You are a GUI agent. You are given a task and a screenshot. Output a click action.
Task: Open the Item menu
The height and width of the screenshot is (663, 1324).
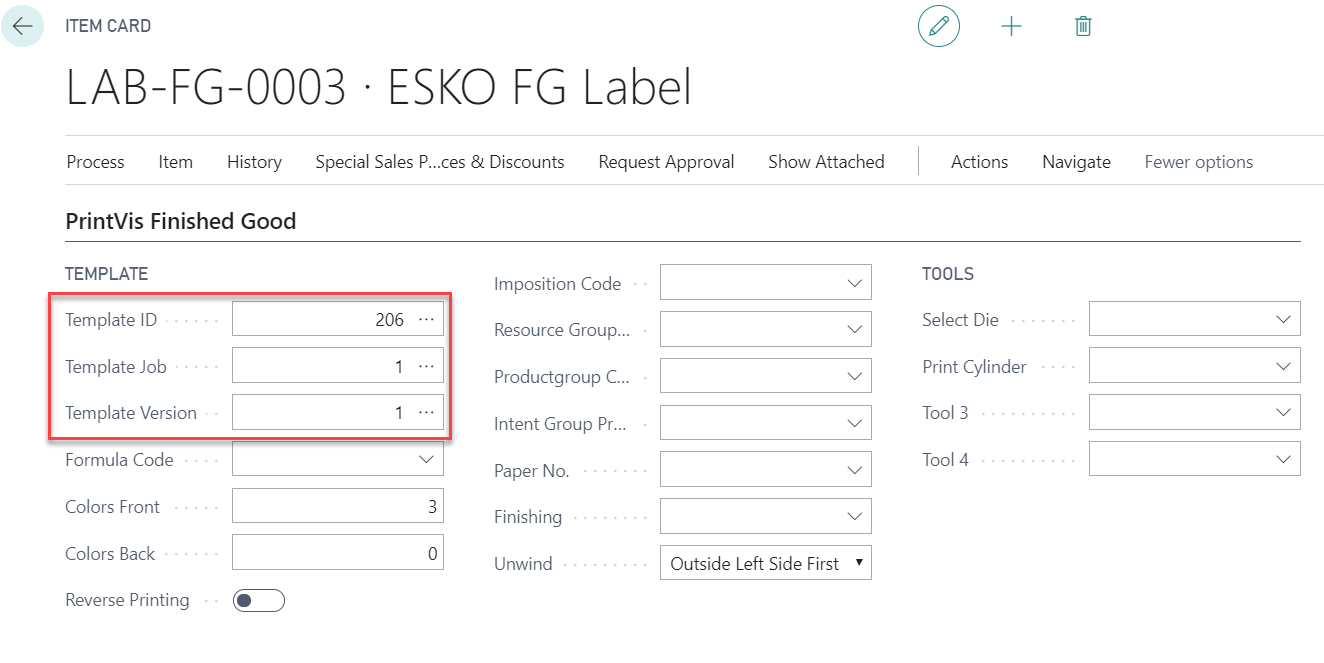click(175, 162)
